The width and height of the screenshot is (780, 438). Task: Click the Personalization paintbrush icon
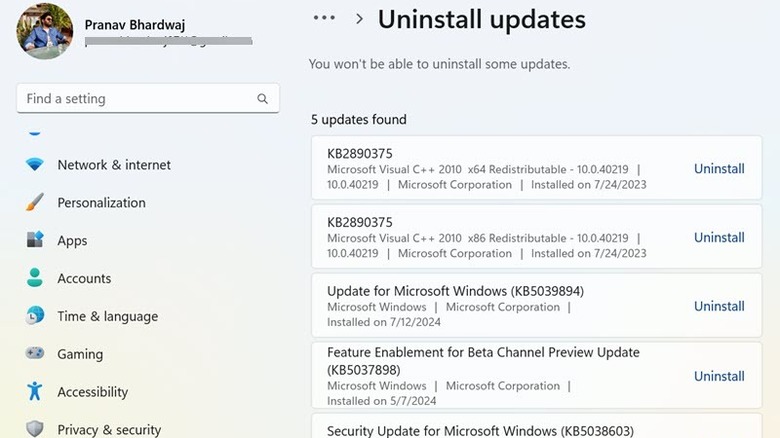click(35, 203)
